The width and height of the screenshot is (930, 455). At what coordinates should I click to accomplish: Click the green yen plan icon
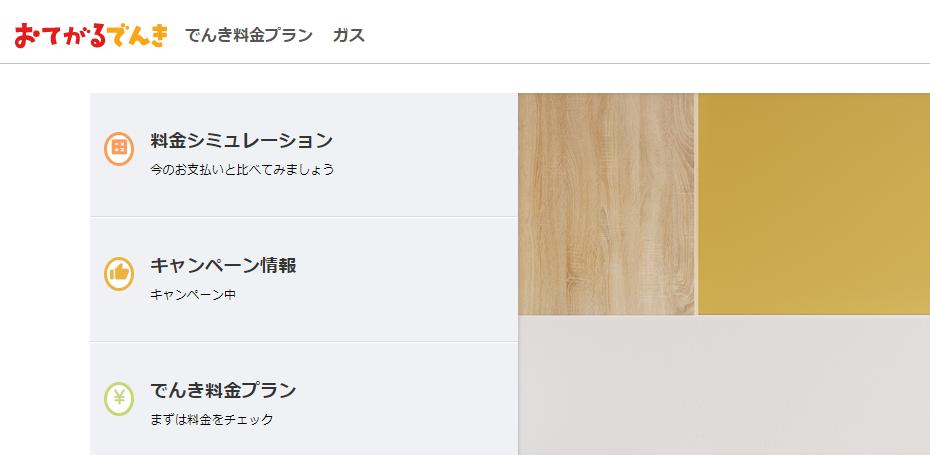pyautogui.click(x=119, y=399)
